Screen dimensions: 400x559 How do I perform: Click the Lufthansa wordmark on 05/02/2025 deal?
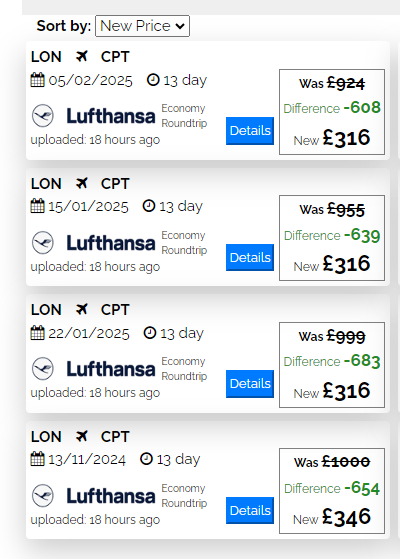111,116
